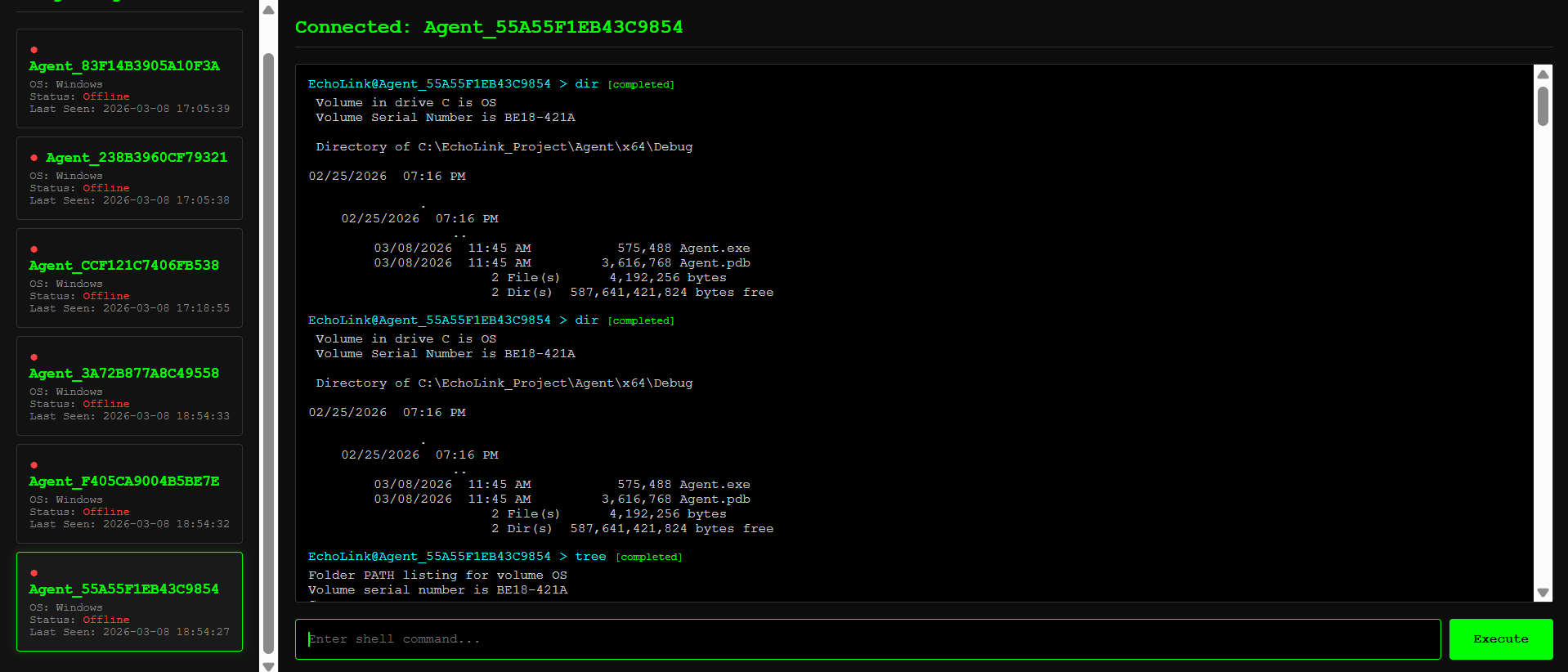1568x672 pixels.
Task: Click "Last Seen: 2026-03-08 18:54:32" text
Action: coord(130,524)
